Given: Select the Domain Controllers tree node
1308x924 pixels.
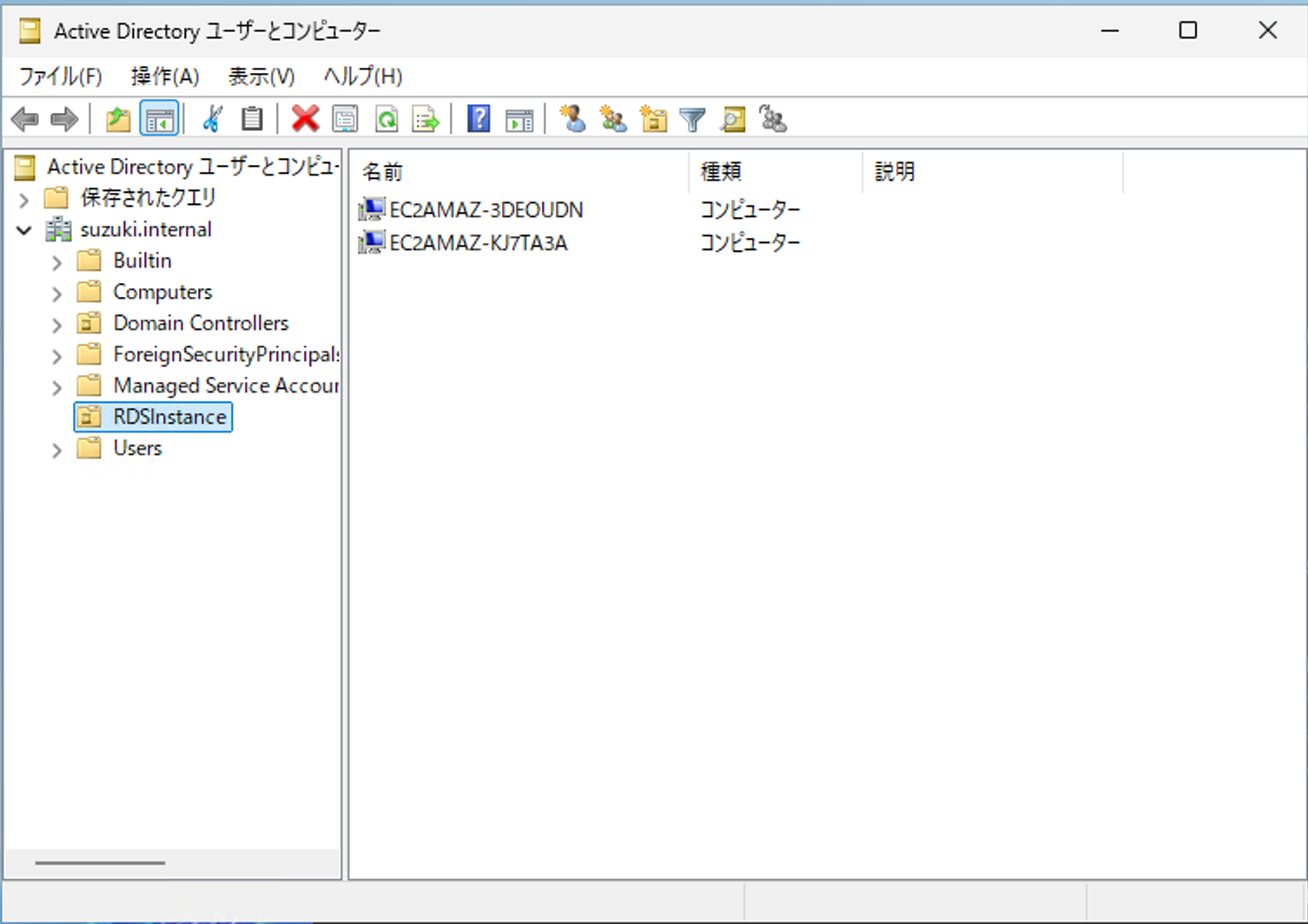Looking at the screenshot, I should pos(201,323).
